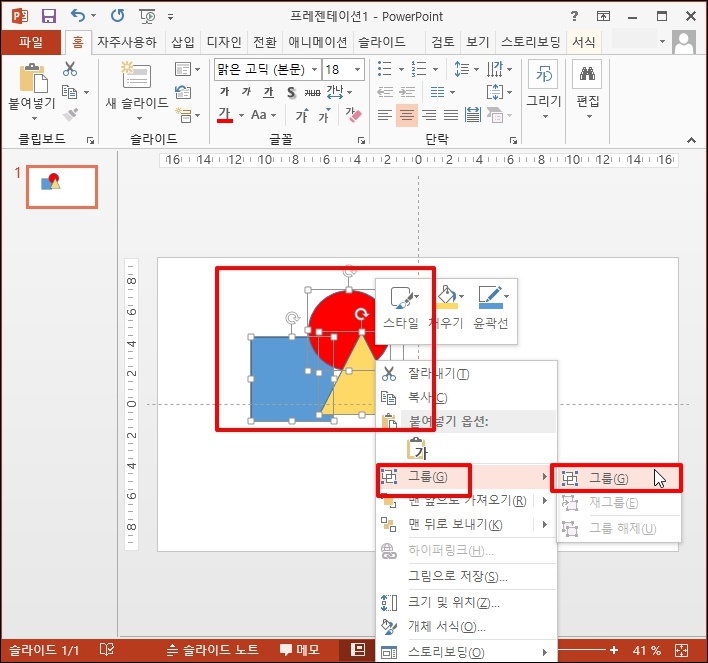708x663 pixels.
Task: Expand font color dropdown arrow
Action: click(x=242, y=116)
